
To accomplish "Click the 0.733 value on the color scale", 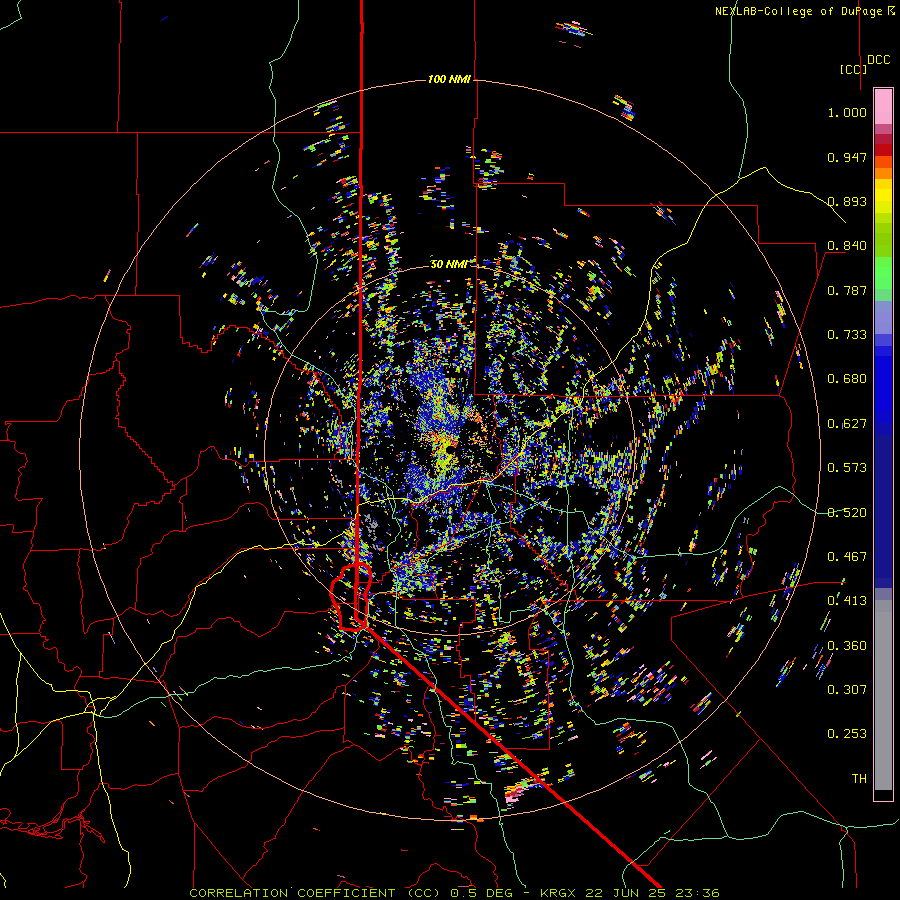I will pyautogui.click(x=847, y=335).
